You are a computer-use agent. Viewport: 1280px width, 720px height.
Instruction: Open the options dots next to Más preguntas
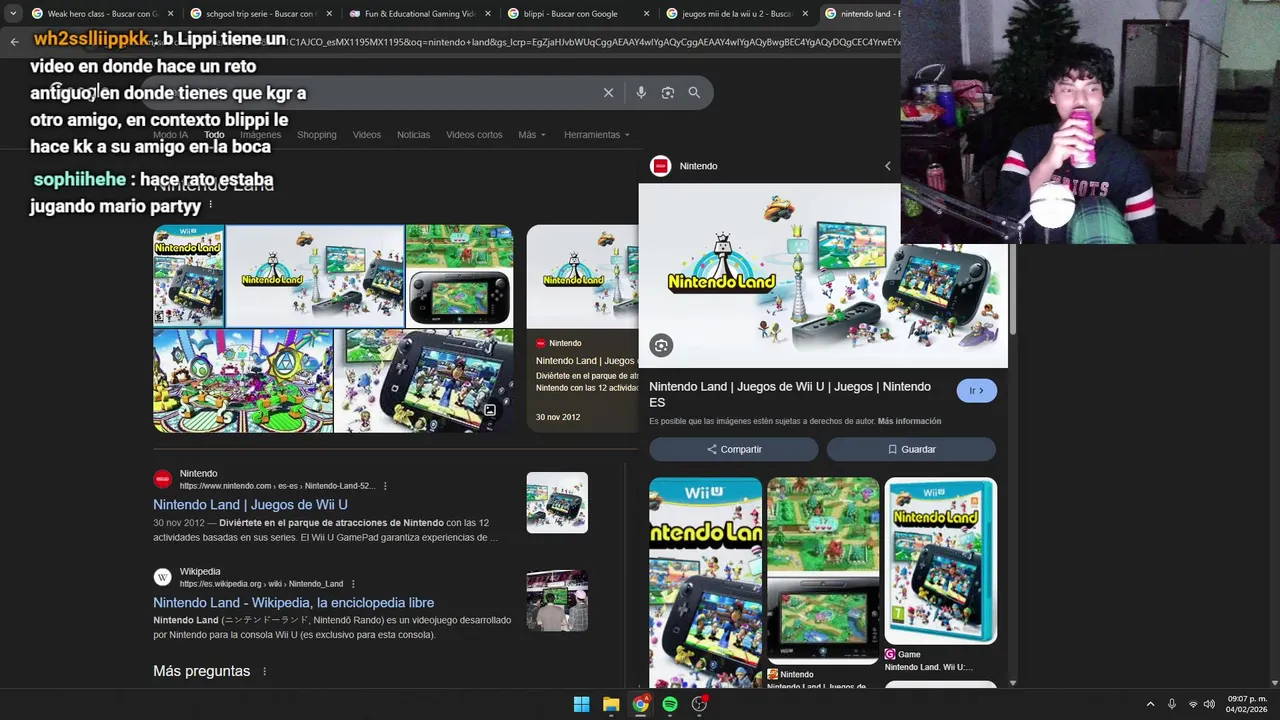(x=264, y=672)
